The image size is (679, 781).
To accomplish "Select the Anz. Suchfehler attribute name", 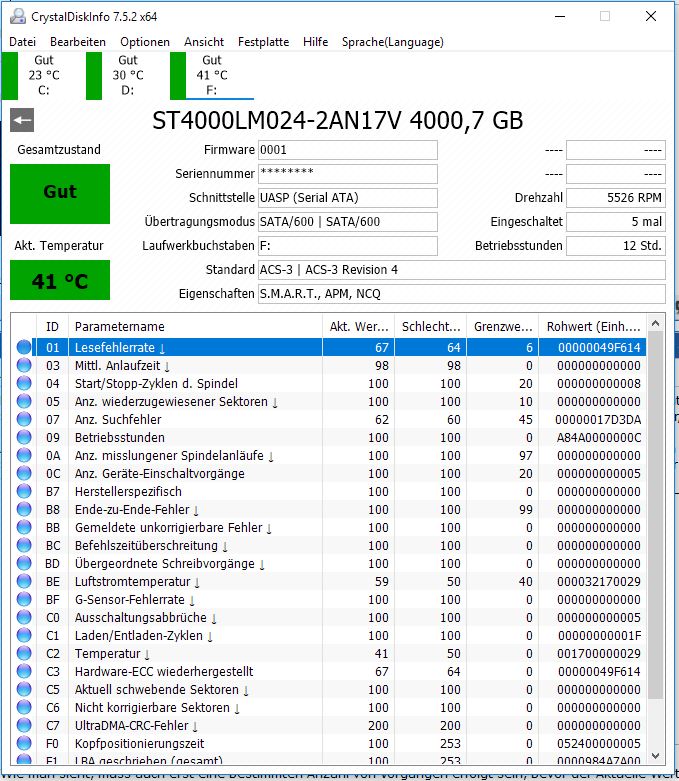I will click(x=118, y=419).
